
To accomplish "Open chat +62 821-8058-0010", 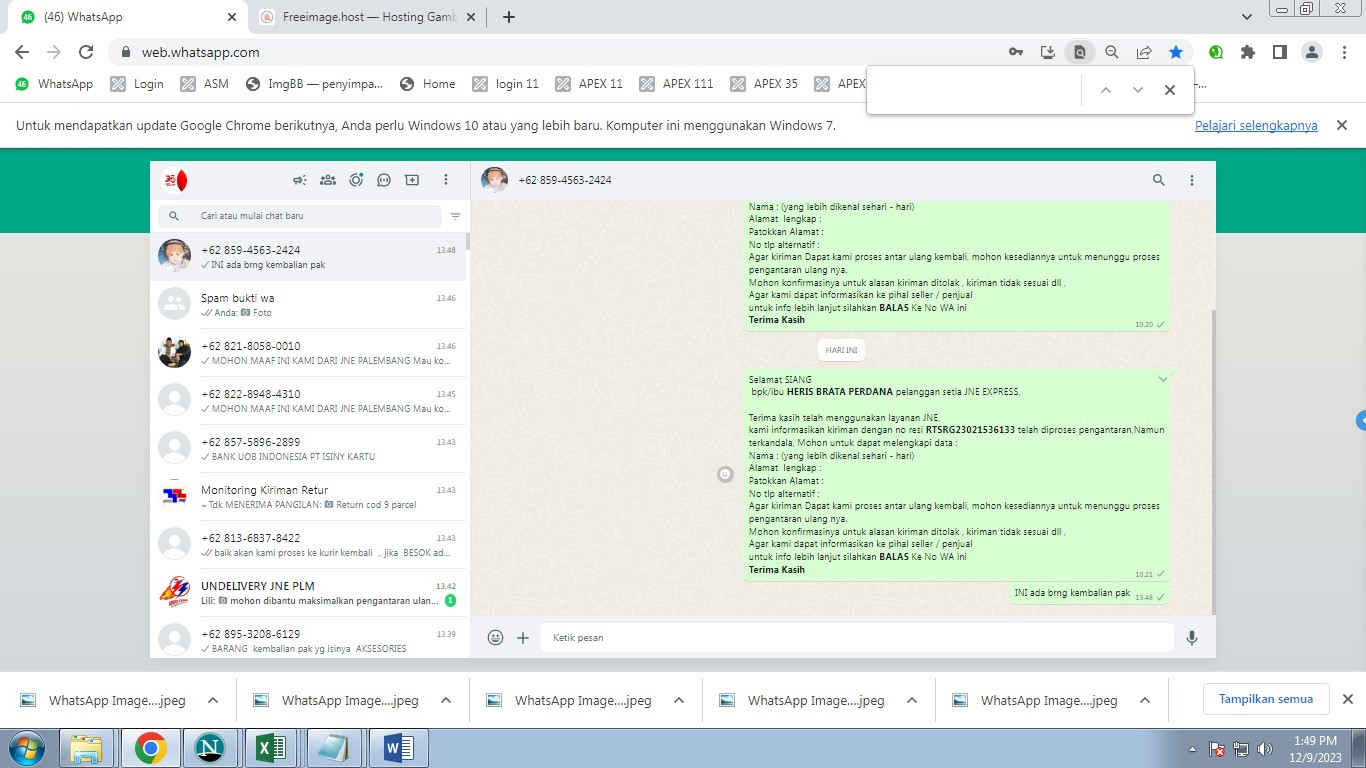I will [x=308, y=353].
